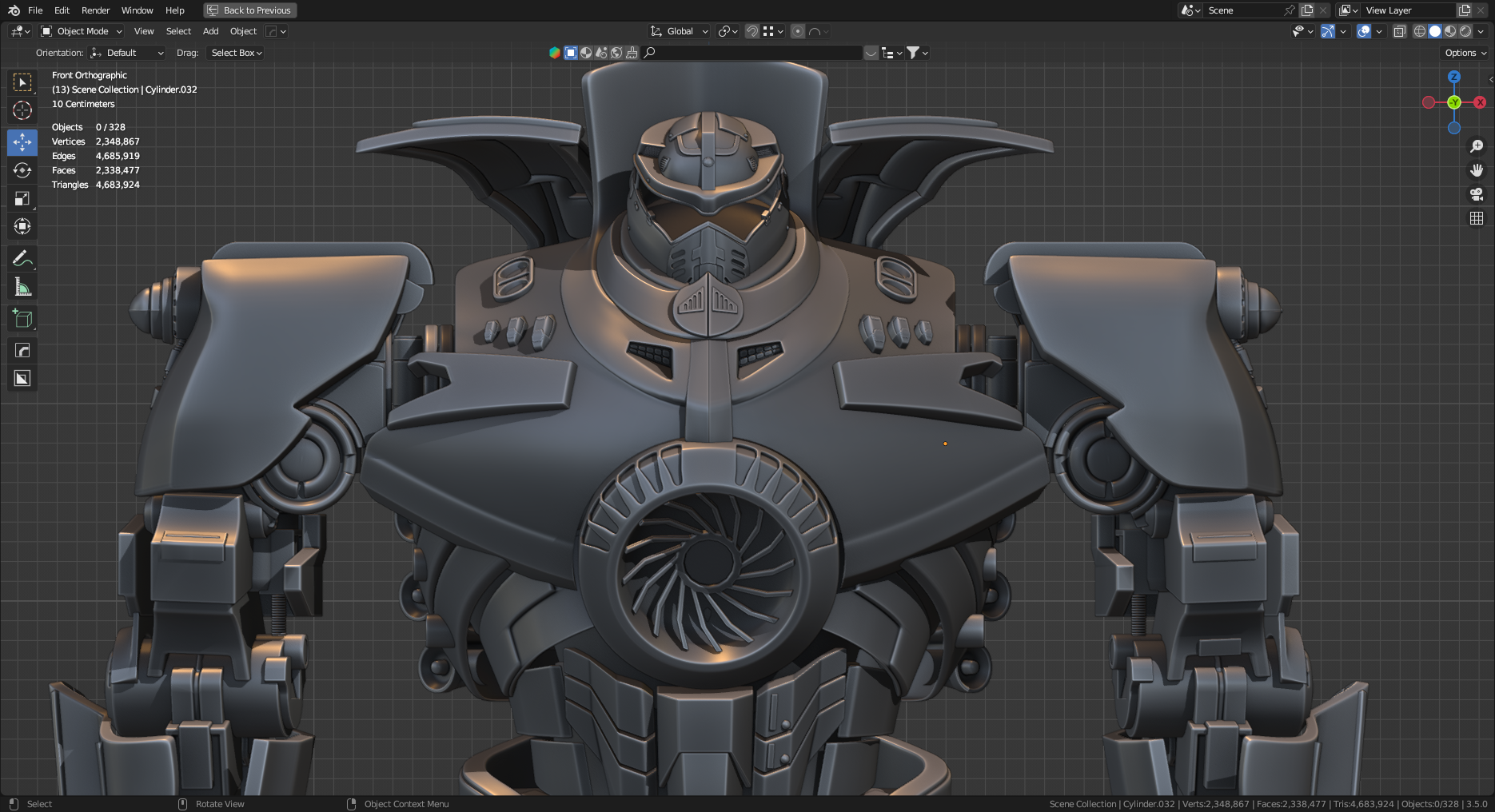The image size is (1495, 812).
Task: Click the search field with magnifier
Action: tap(751, 53)
